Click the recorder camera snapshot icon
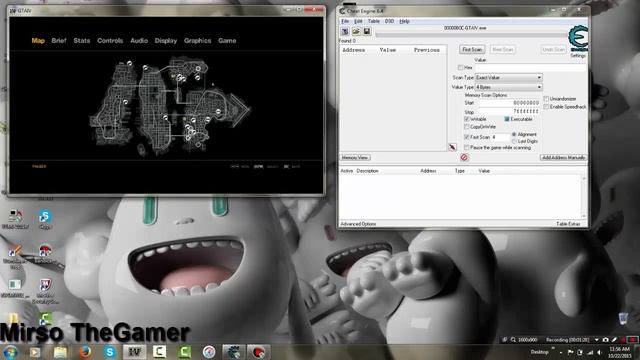The height and width of the screenshot is (360, 640). 605,340
